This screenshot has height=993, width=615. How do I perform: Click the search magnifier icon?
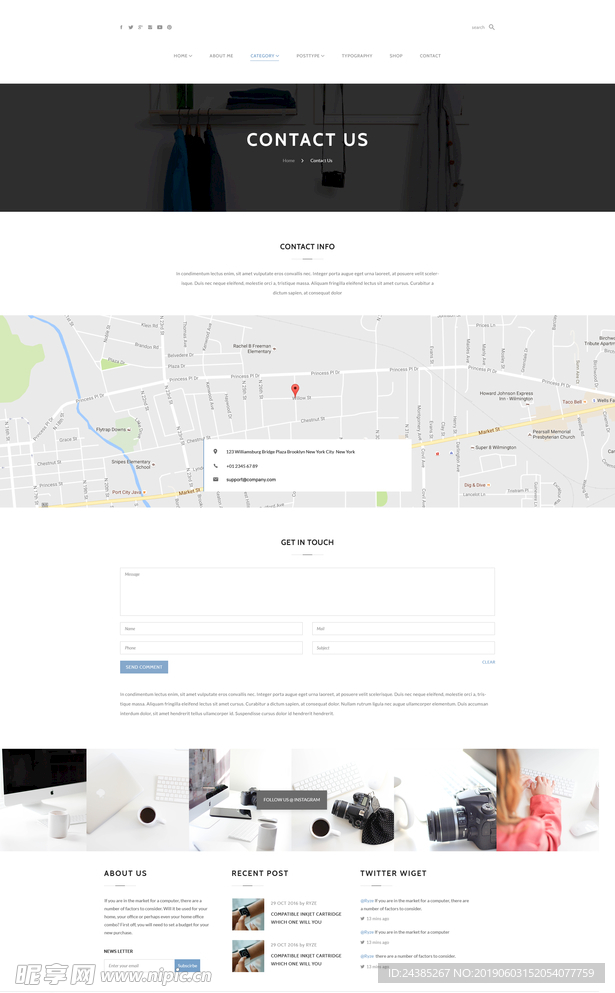pos(492,27)
